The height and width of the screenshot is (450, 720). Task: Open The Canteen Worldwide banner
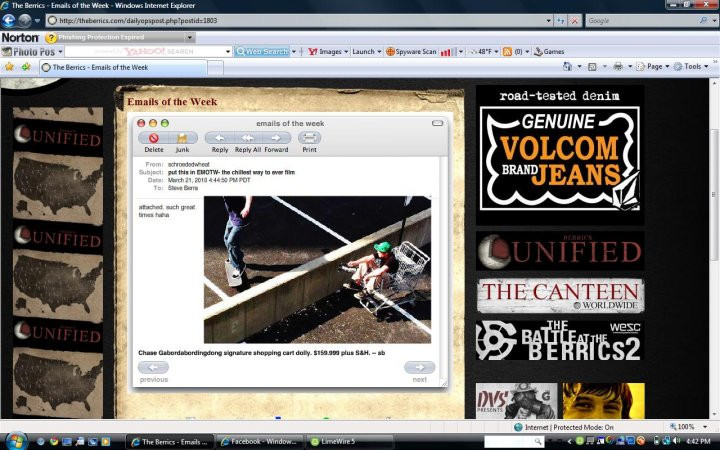pyautogui.click(x=560, y=296)
